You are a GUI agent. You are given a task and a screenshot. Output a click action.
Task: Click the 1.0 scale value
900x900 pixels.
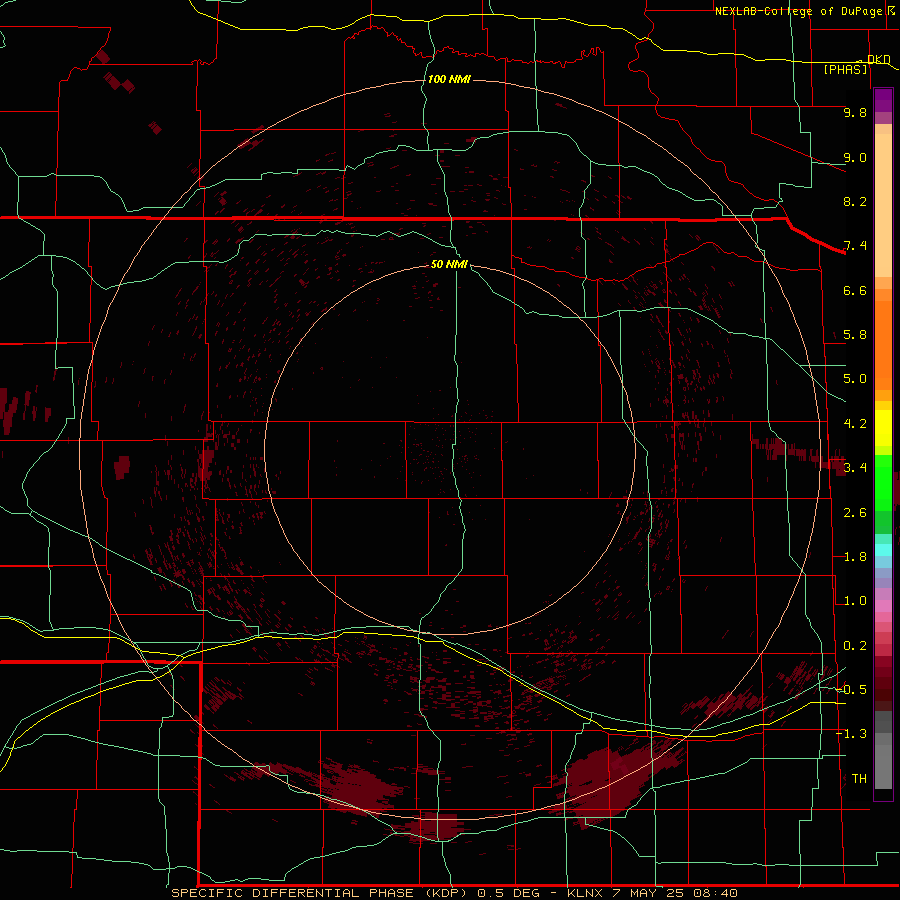(x=855, y=601)
